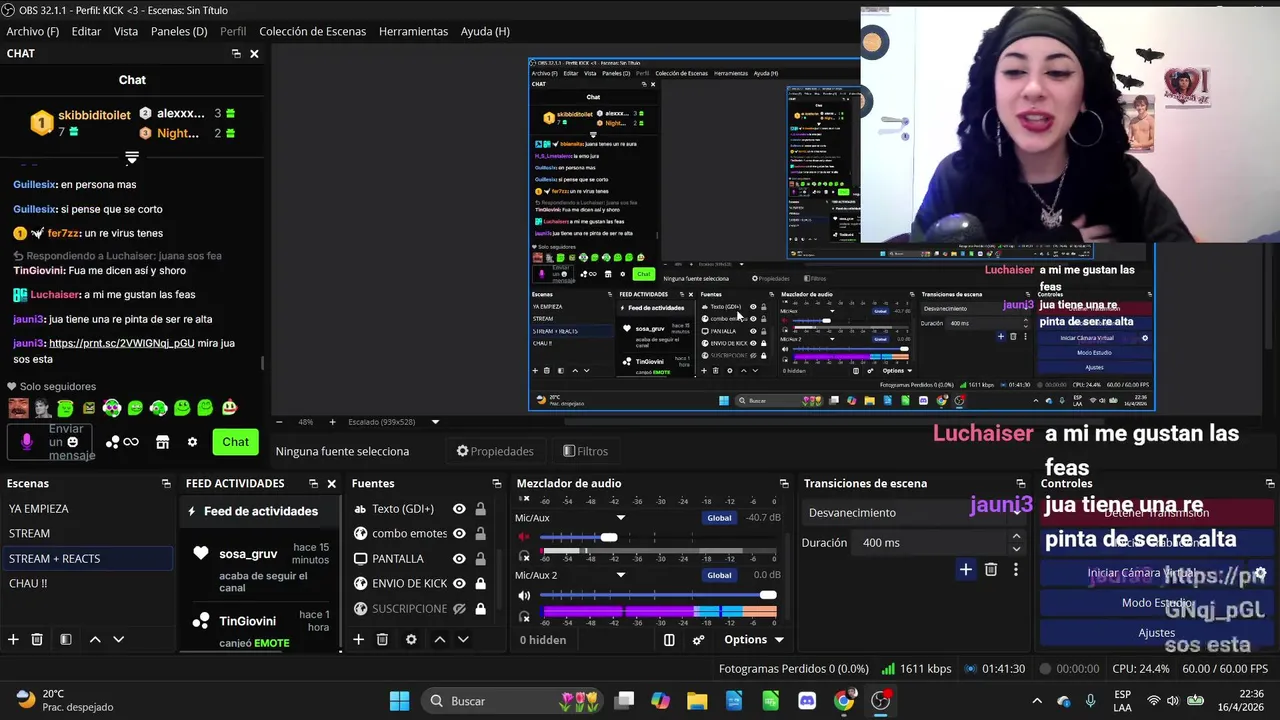Image resolution: width=1280 pixels, height=720 pixels.
Task: Toggle visibility of combo emotes source
Action: click(459, 533)
